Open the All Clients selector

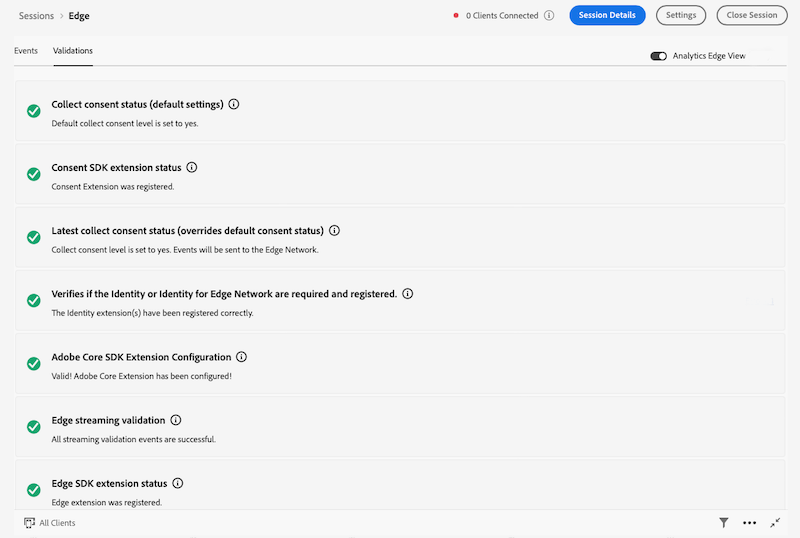click(x=50, y=523)
